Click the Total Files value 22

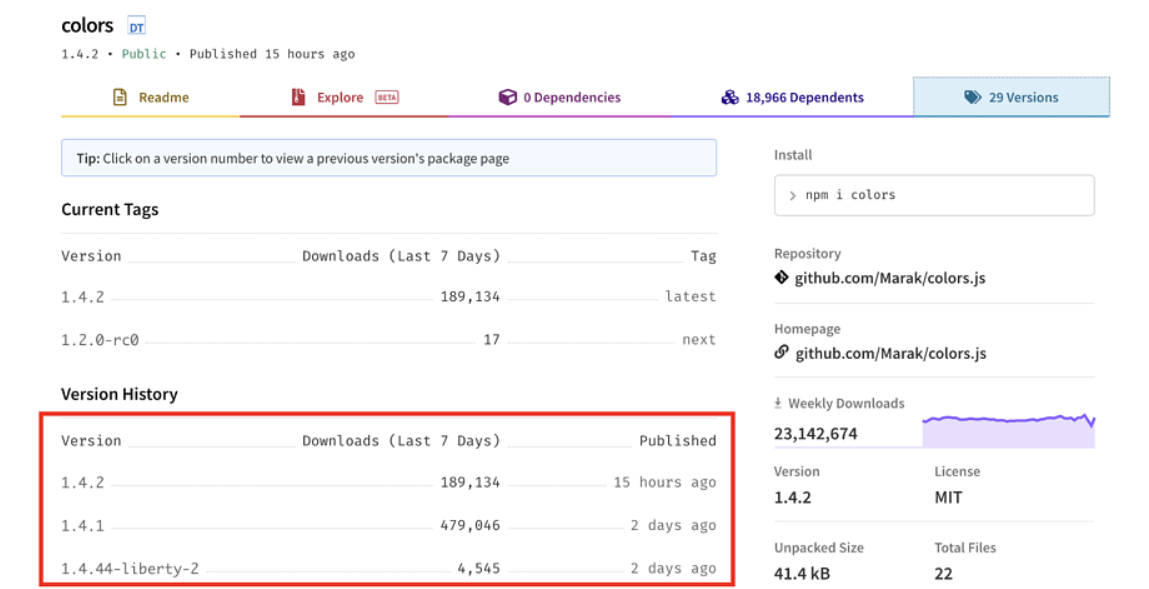943,574
